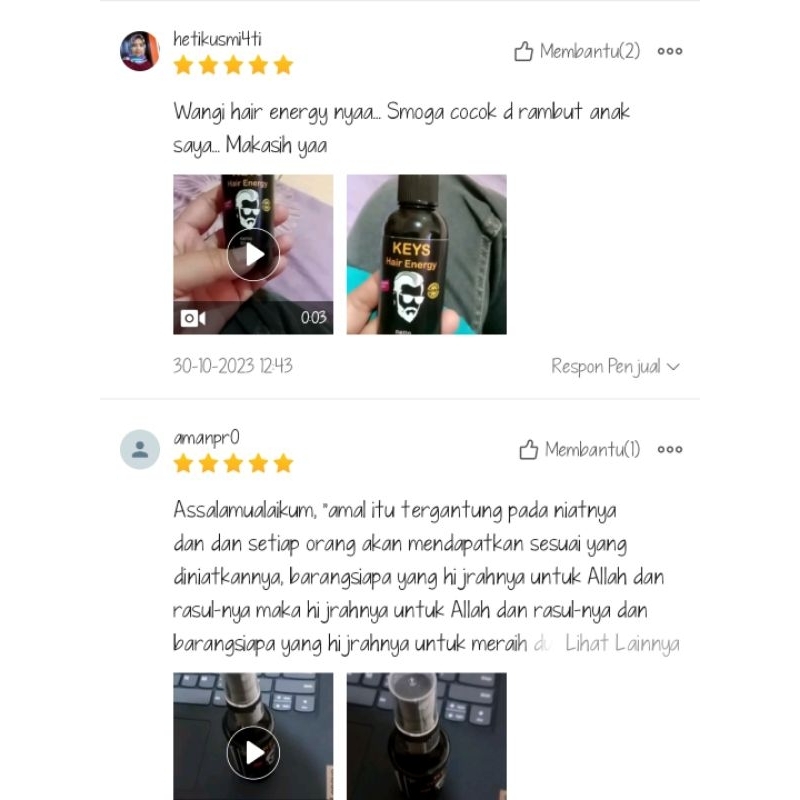Mark amanpr0's review as helpful with thumbs-up

[529, 449]
